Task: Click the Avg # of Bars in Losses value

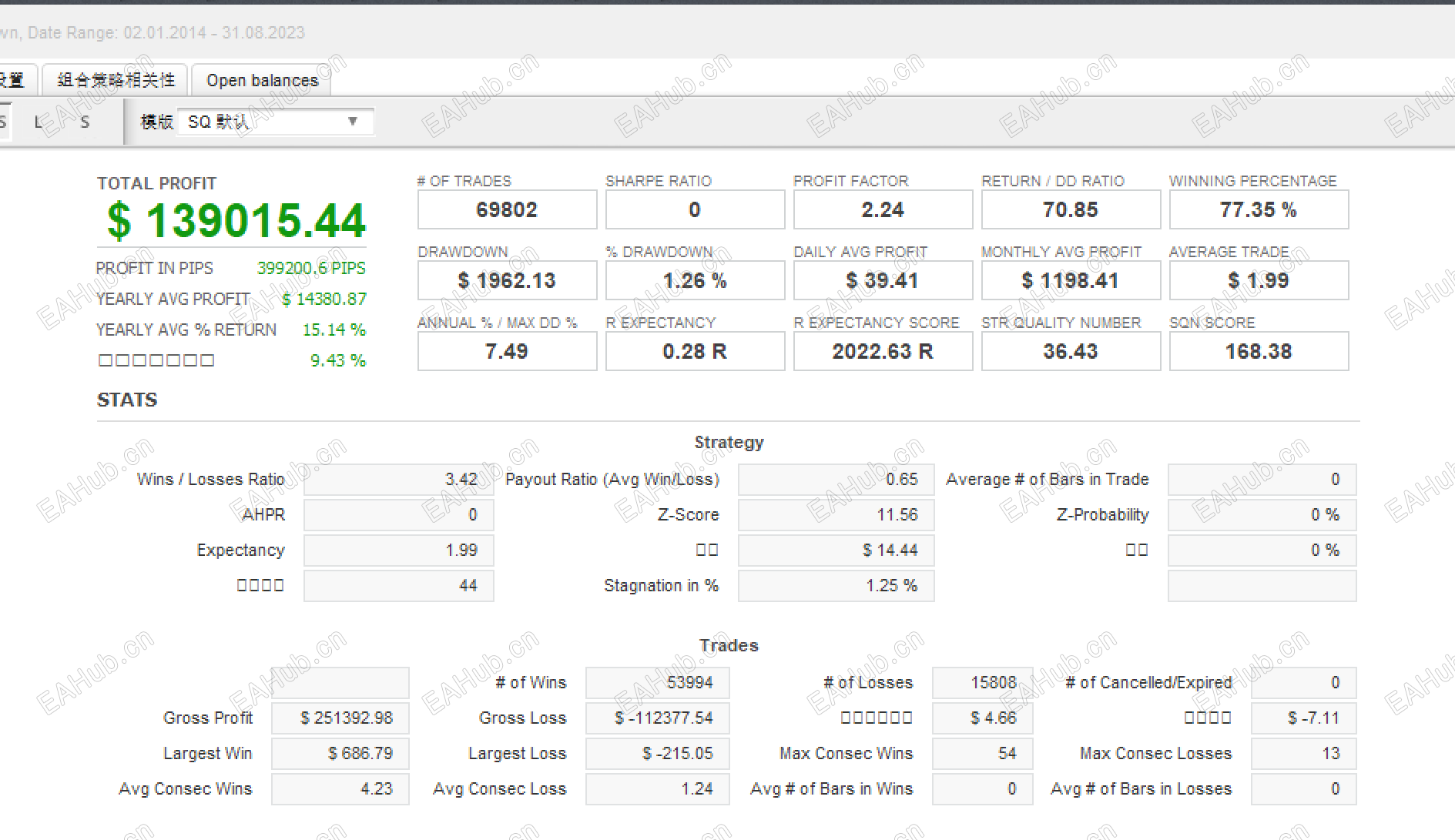Action: click(1303, 788)
